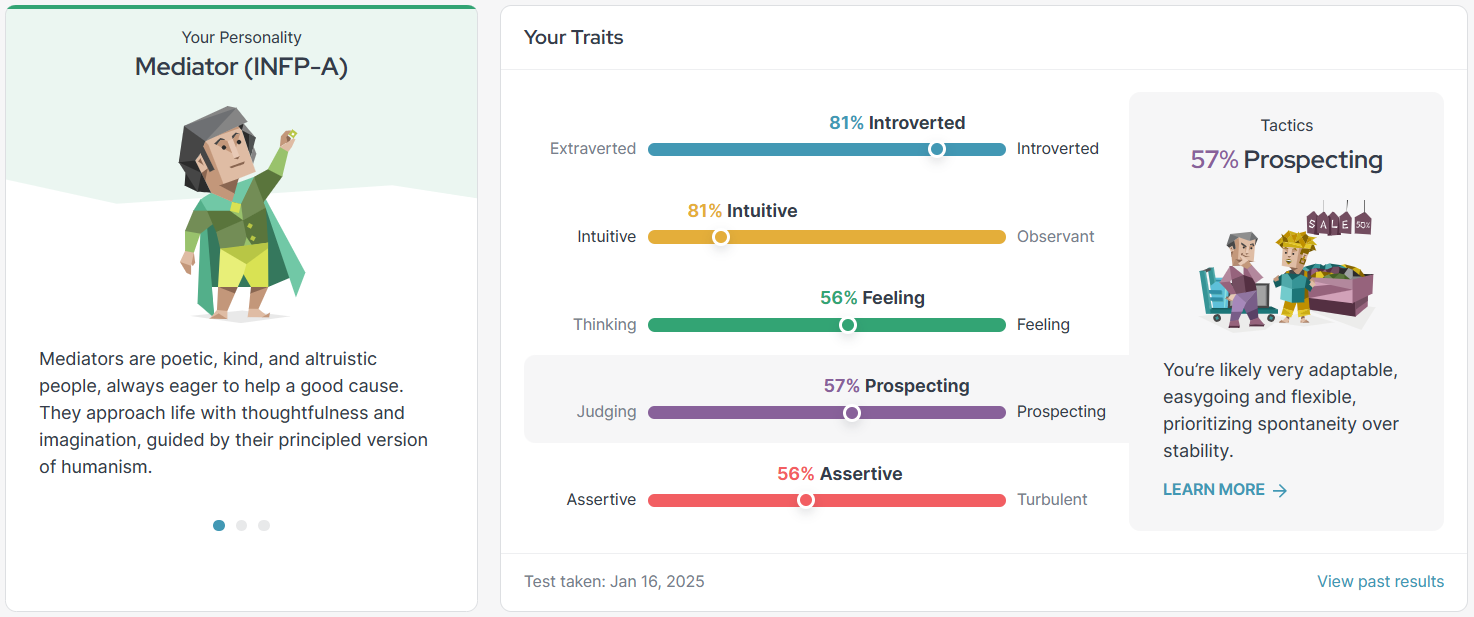Click the Introverted slider handle
Screen dimensions: 1474x617
937,149
